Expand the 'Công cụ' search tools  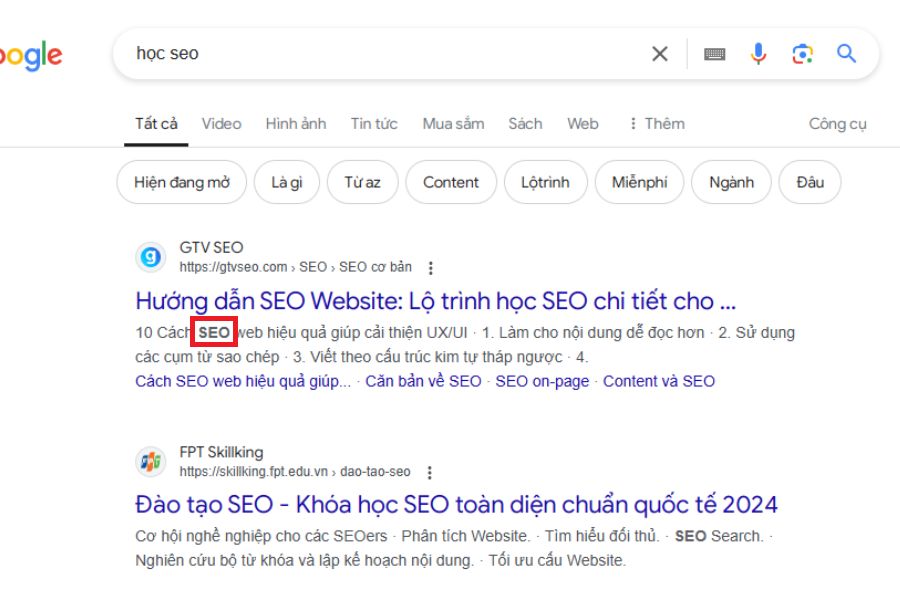point(838,123)
